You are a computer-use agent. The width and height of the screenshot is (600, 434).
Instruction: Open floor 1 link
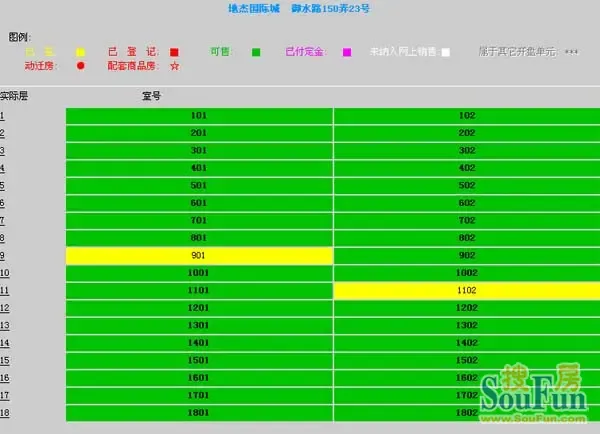click(x=2, y=116)
